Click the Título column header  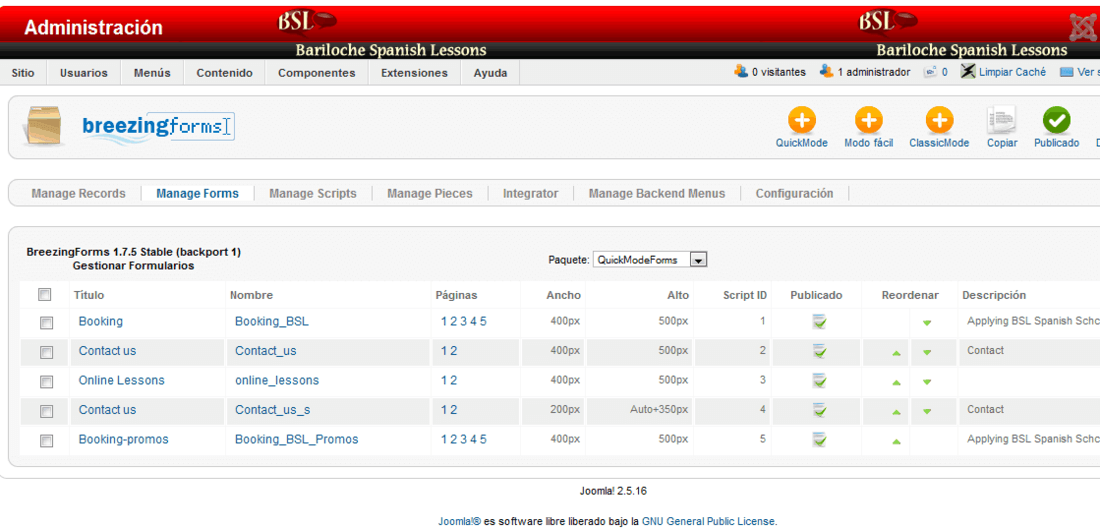(89, 295)
